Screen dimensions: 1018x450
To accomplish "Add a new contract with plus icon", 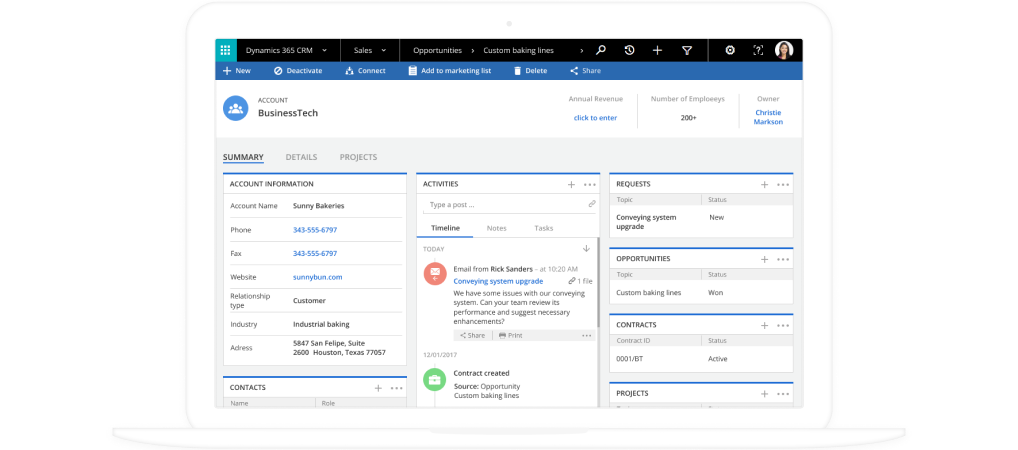I will (x=765, y=325).
